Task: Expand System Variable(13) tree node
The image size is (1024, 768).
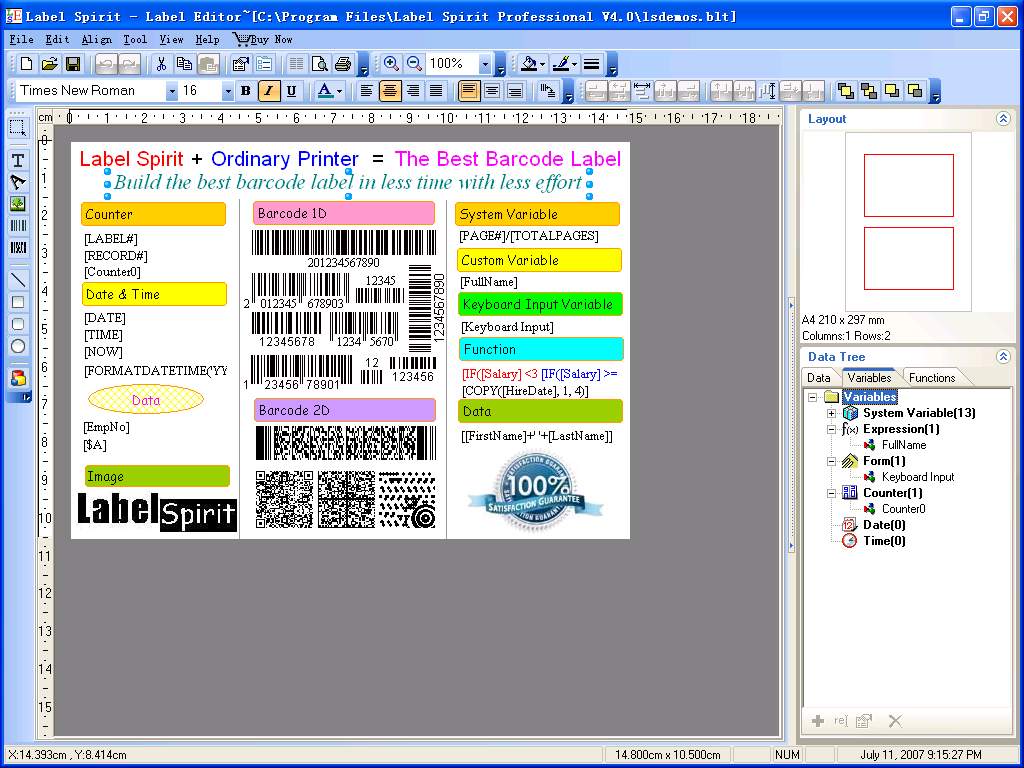Action: click(x=832, y=413)
